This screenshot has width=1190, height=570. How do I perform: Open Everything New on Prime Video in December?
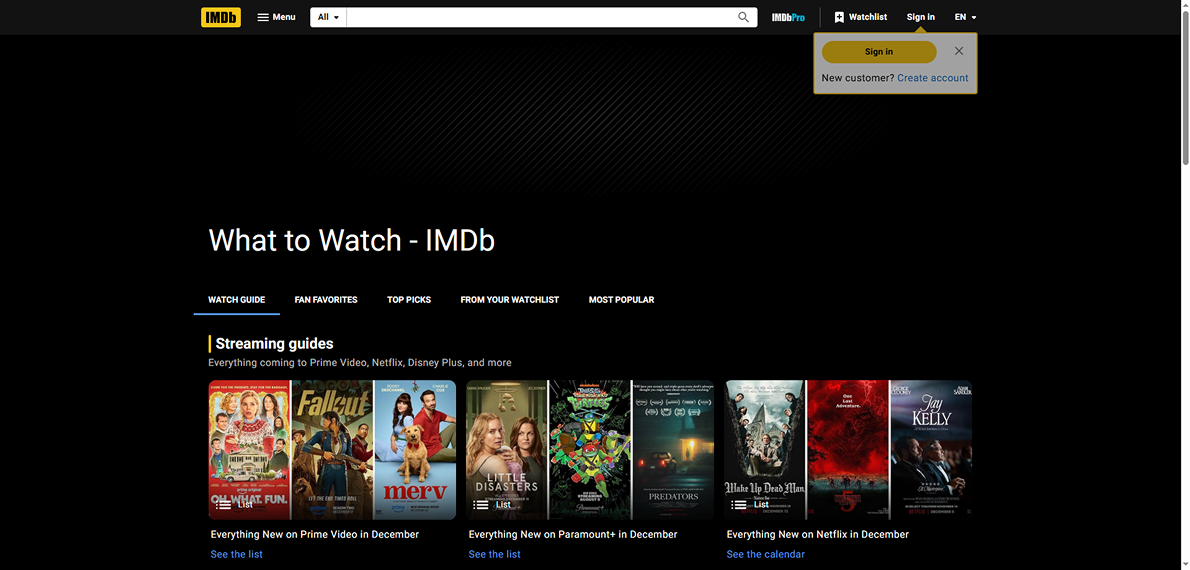[315, 534]
